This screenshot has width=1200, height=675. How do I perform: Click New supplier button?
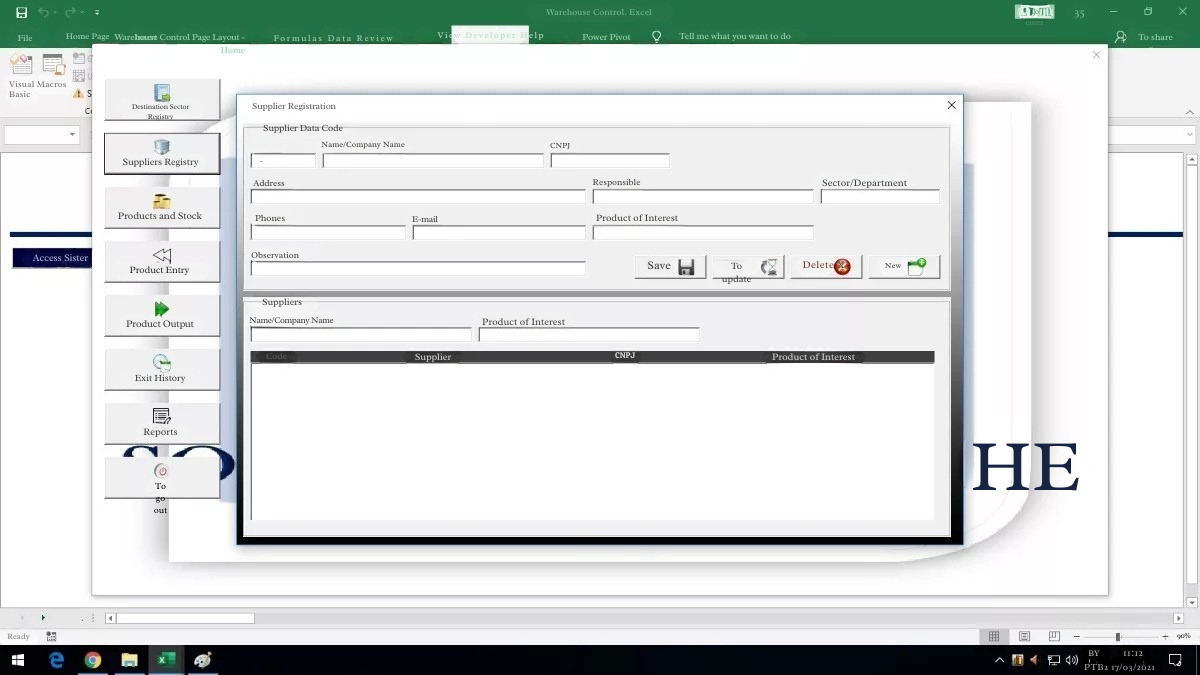pos(904,266)
